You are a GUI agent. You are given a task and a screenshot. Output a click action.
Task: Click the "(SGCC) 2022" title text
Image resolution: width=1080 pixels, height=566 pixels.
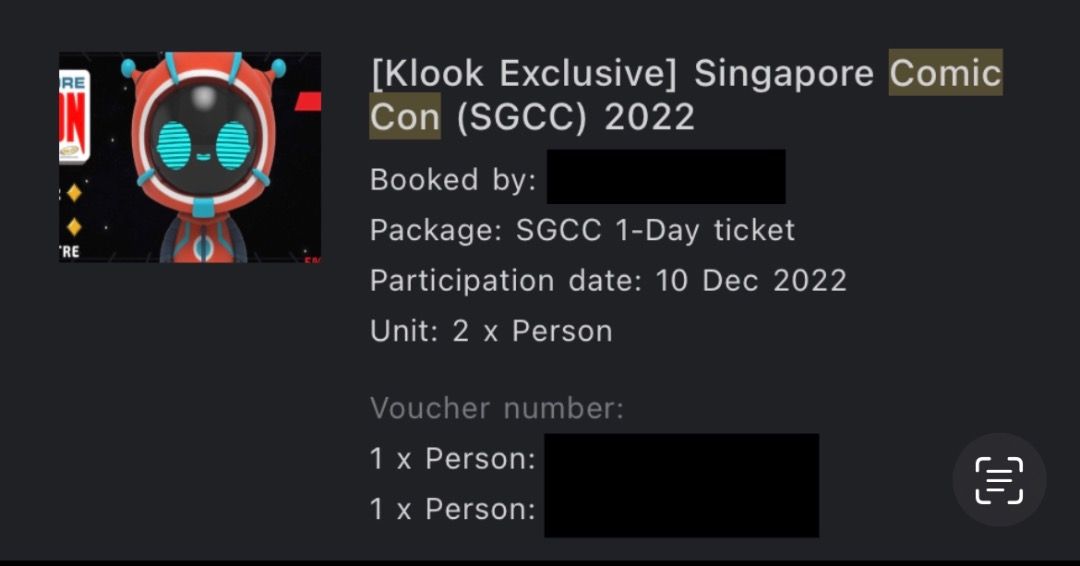pyautogui.click(x=575, y=117)
